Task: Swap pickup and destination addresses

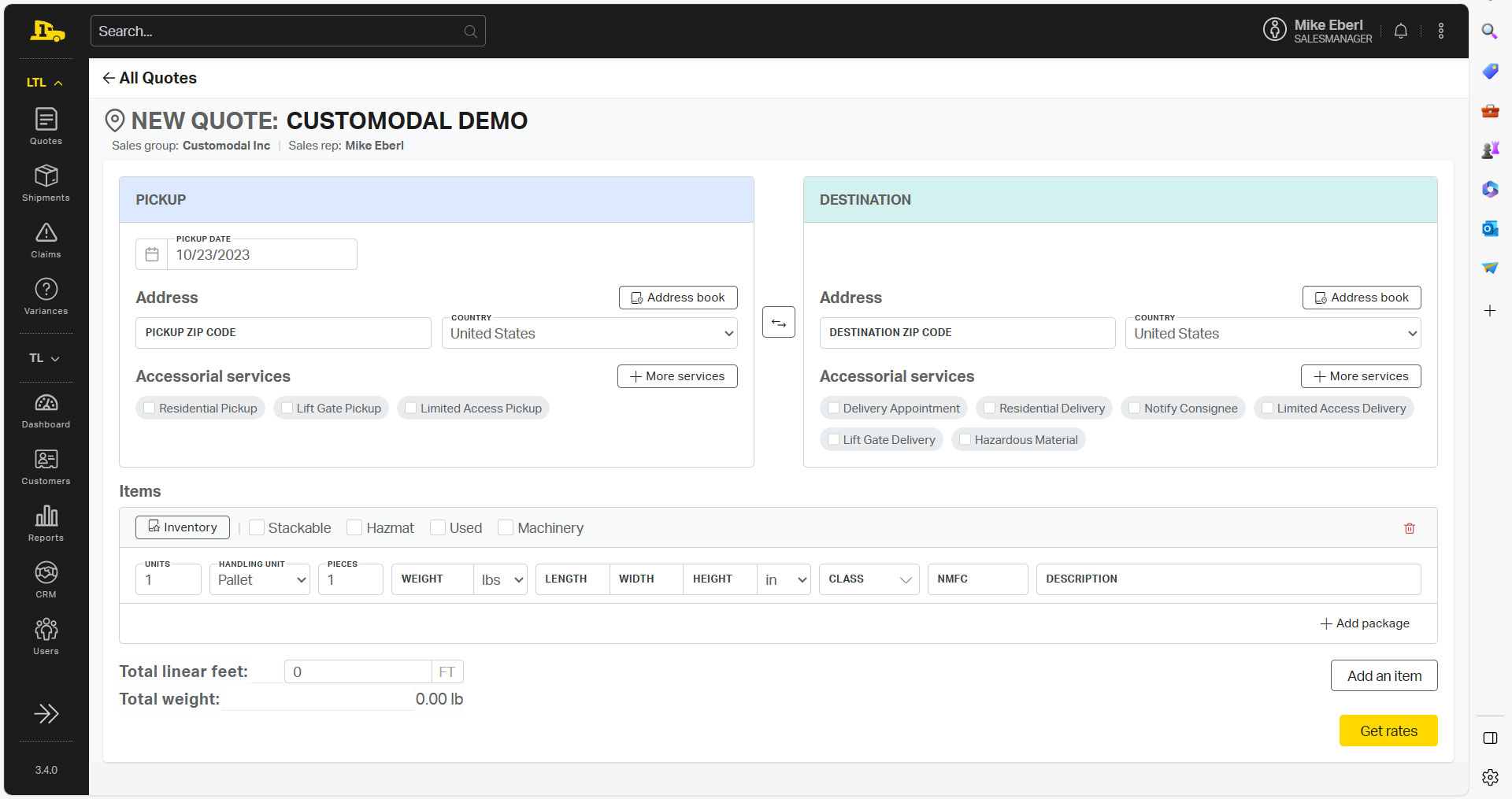Action: tap(779, 322)
